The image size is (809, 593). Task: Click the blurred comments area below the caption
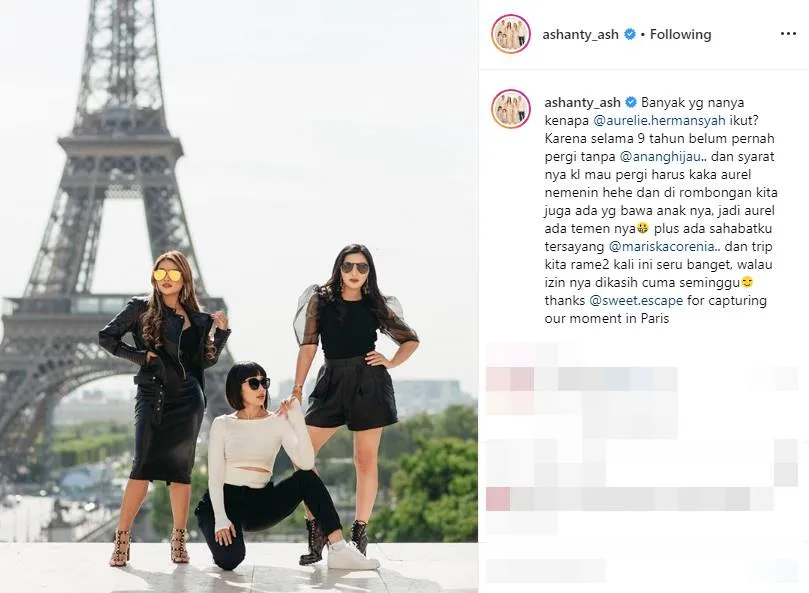pos(642,462)
